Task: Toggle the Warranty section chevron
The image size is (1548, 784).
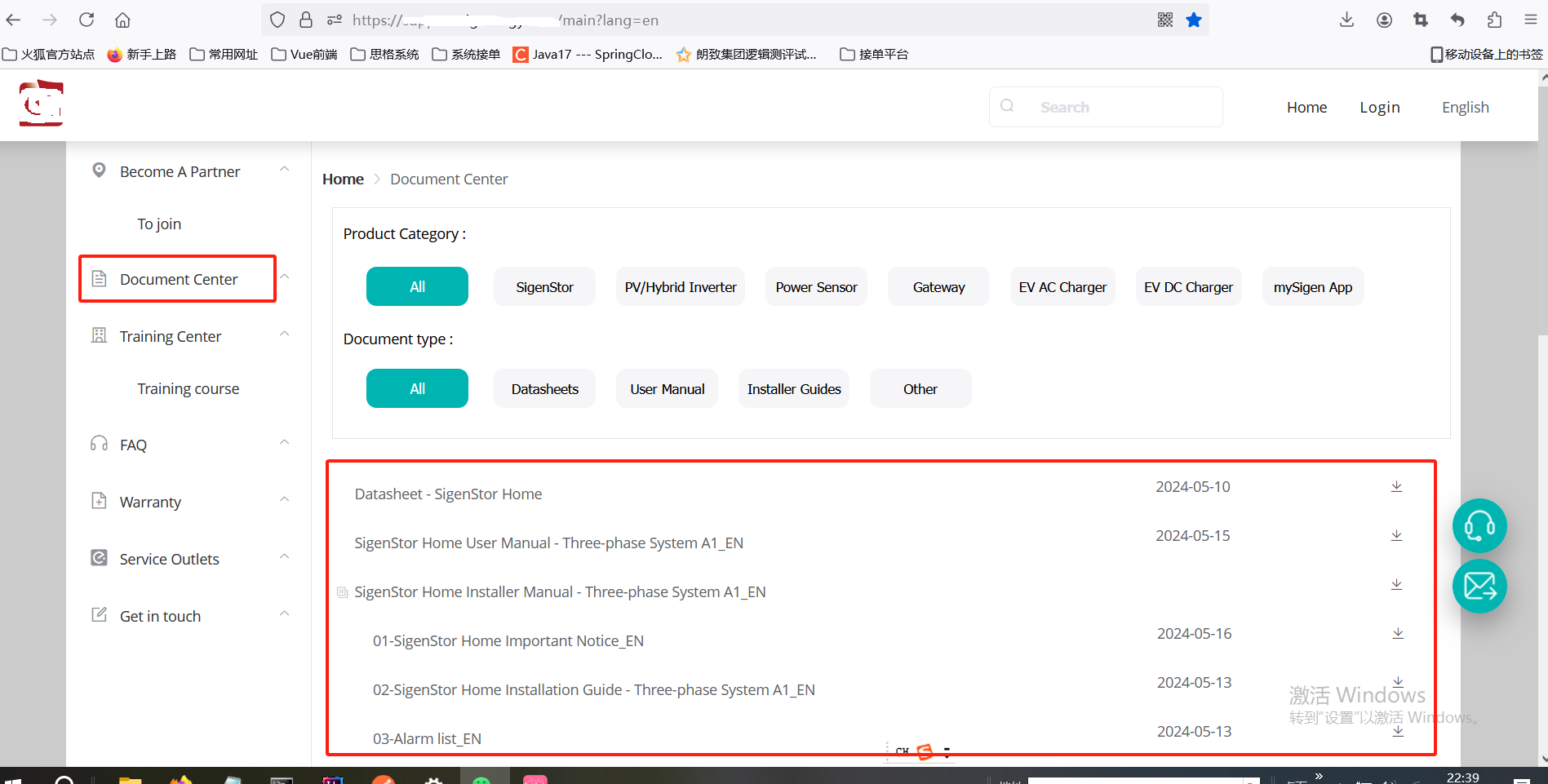Action: coord(284,499)
